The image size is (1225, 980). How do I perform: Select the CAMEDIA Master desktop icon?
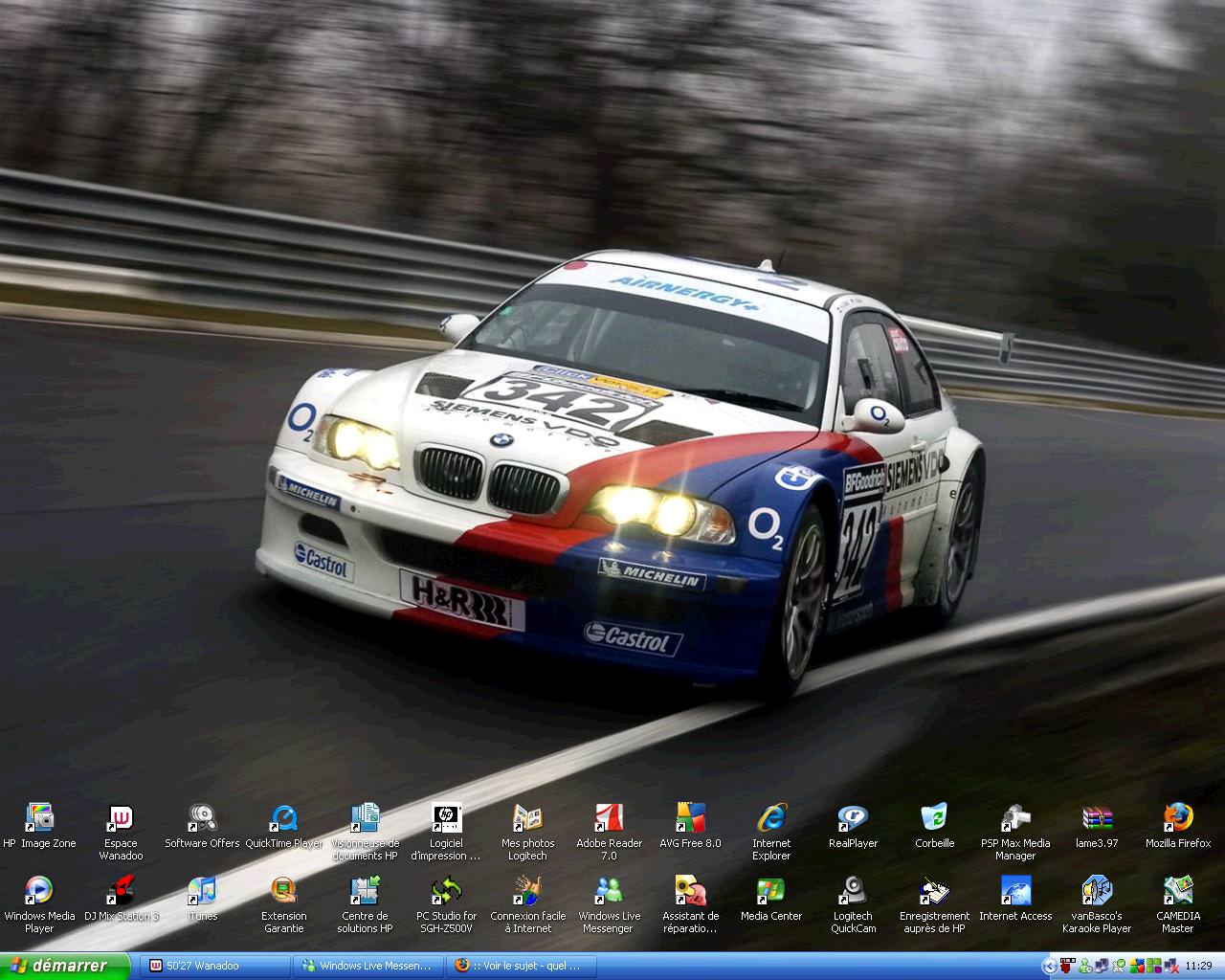pos(1178,903)
